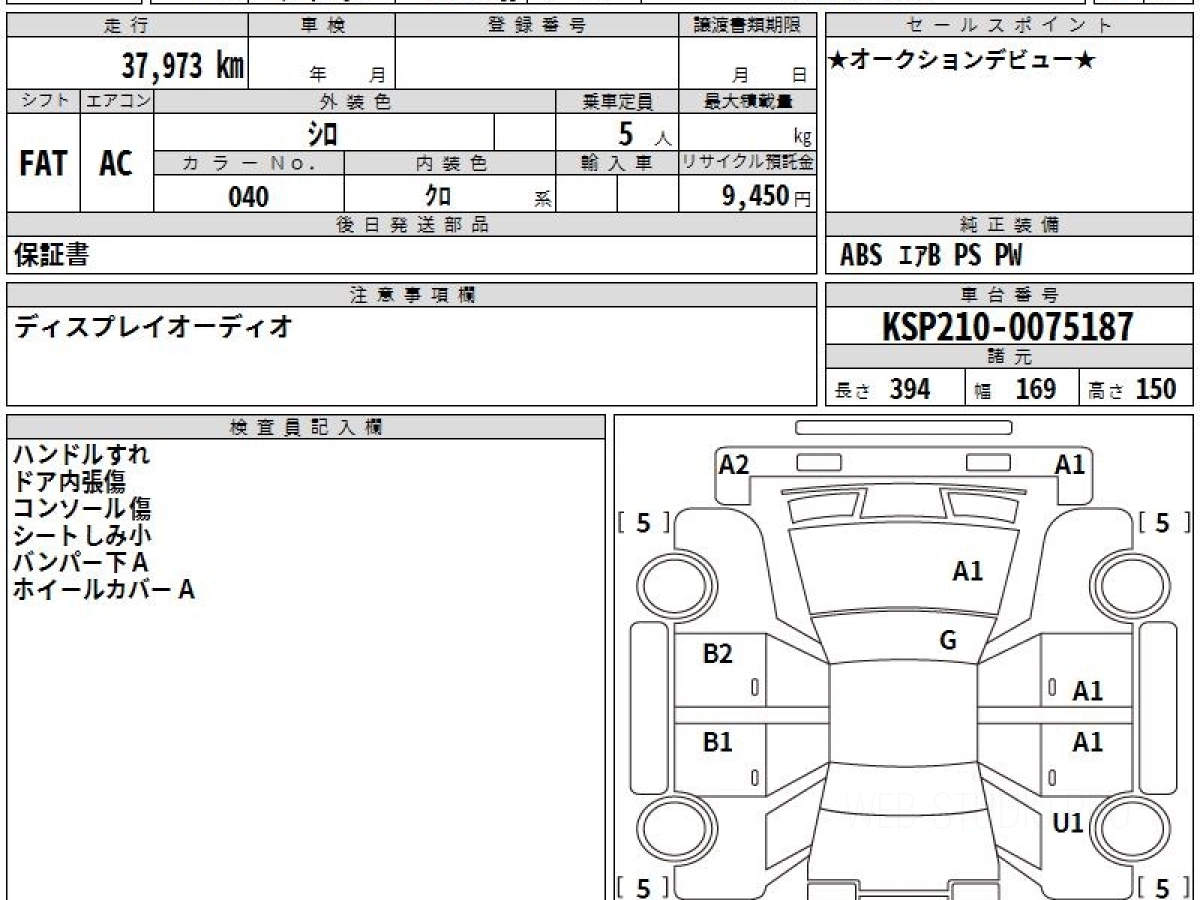Click the 輸入車 header
The height and width of the screenshot is (900, 1200).
click(x=617, y=164)
